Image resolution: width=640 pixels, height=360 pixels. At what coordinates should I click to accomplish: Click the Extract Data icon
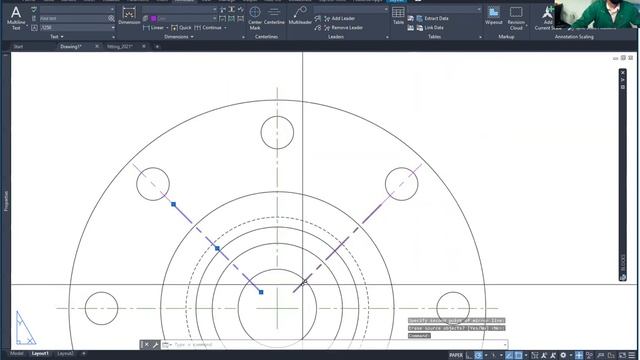(x=420, y=18)
